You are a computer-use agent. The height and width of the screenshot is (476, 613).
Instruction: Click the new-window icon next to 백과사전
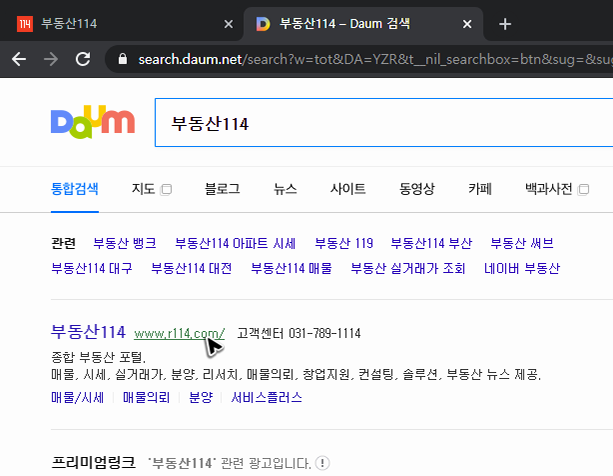(583, 190)
